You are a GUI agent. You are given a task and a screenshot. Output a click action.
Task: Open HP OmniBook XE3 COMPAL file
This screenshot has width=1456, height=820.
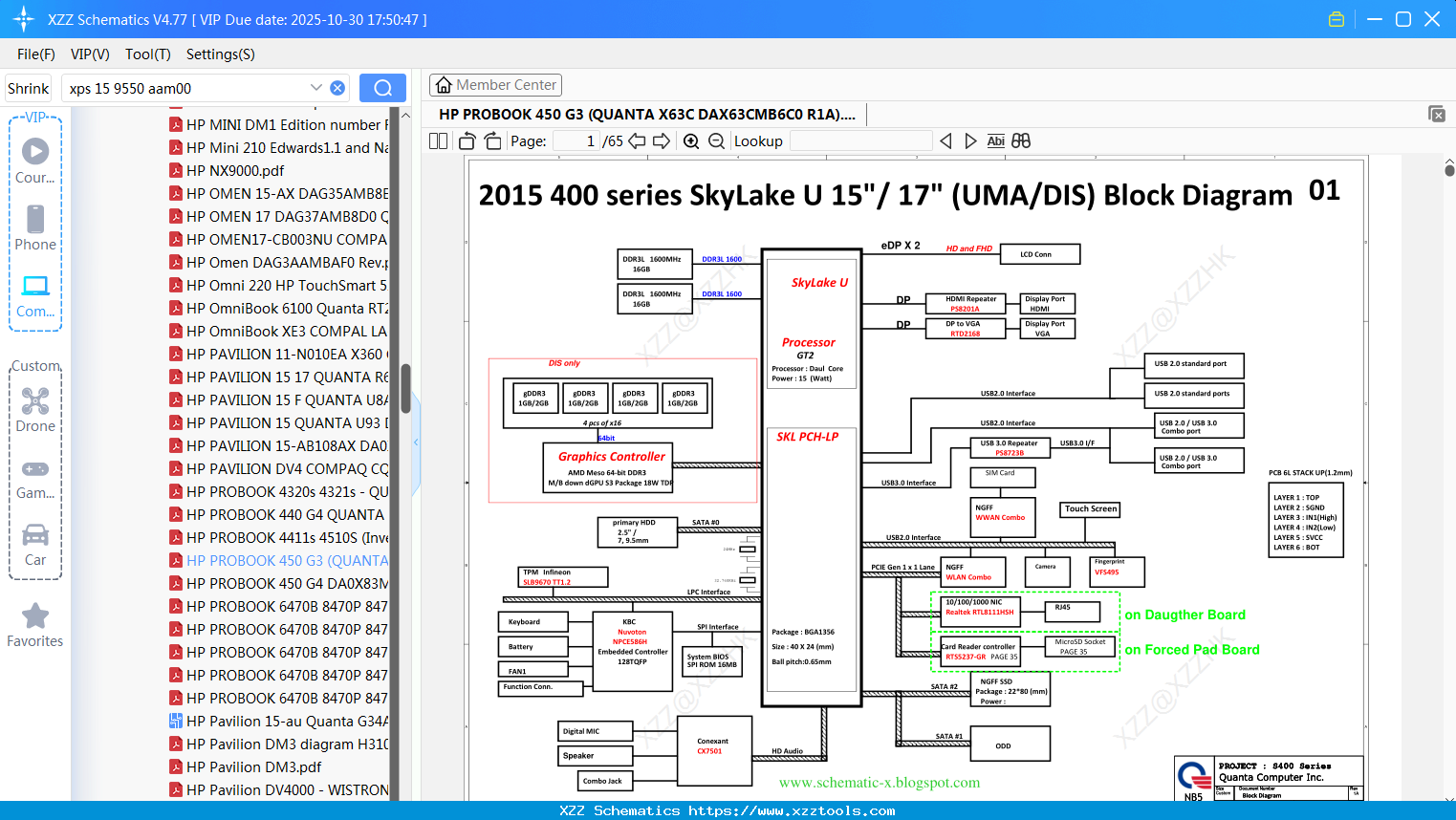point(279,331)
